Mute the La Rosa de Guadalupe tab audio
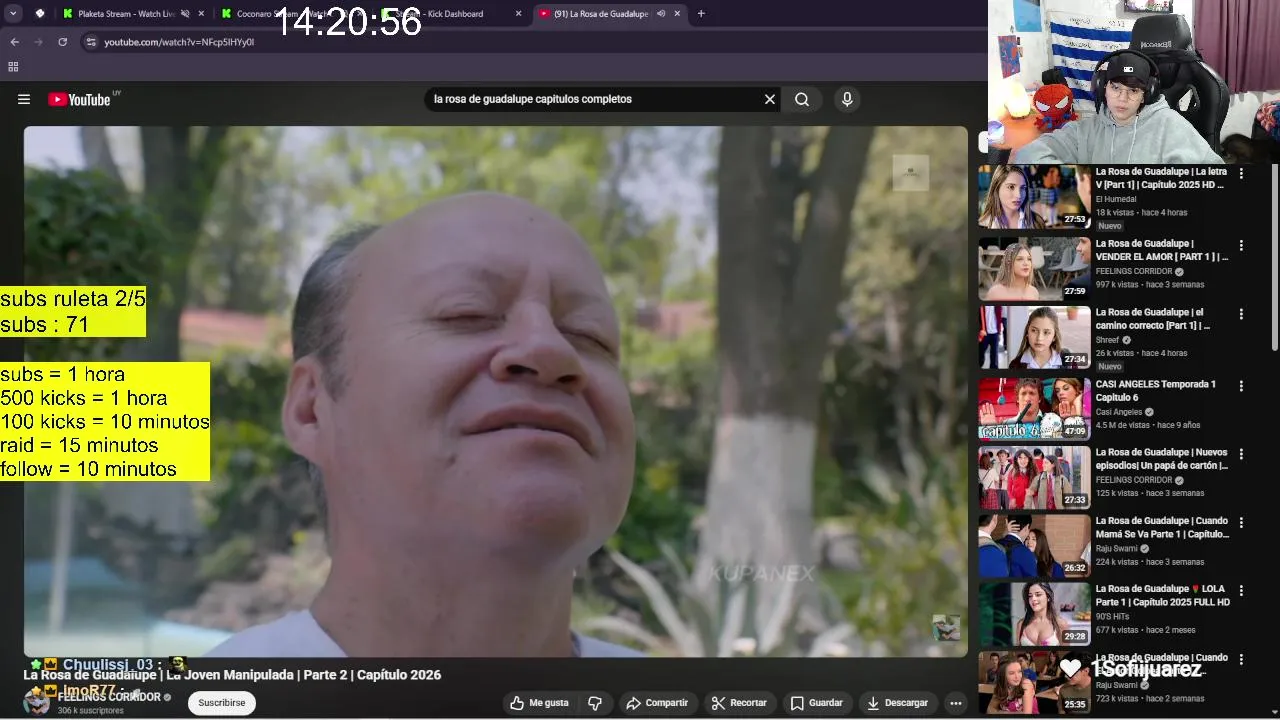Viewport: 1280px width, 720px height. pyautogui.click(x=661, y=14)
